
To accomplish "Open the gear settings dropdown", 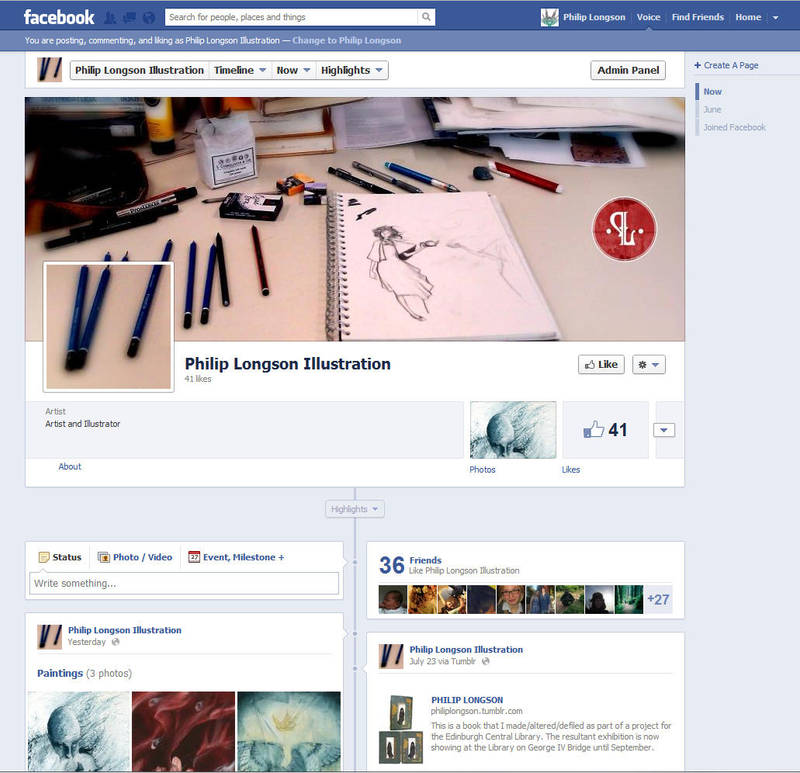I will [648, 364].
